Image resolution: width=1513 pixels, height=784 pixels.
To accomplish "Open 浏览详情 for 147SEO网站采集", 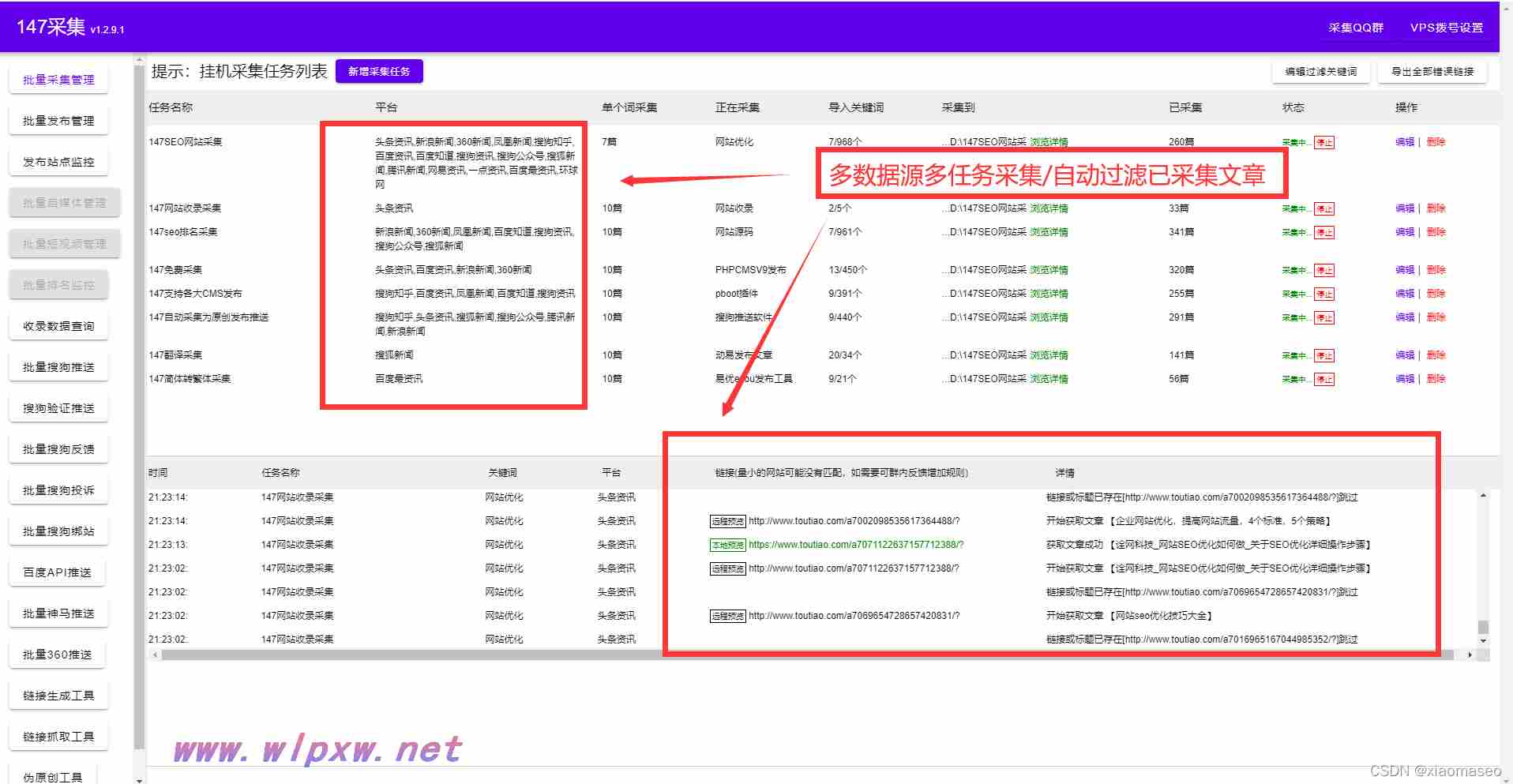I will click(x=1049, y=142).
